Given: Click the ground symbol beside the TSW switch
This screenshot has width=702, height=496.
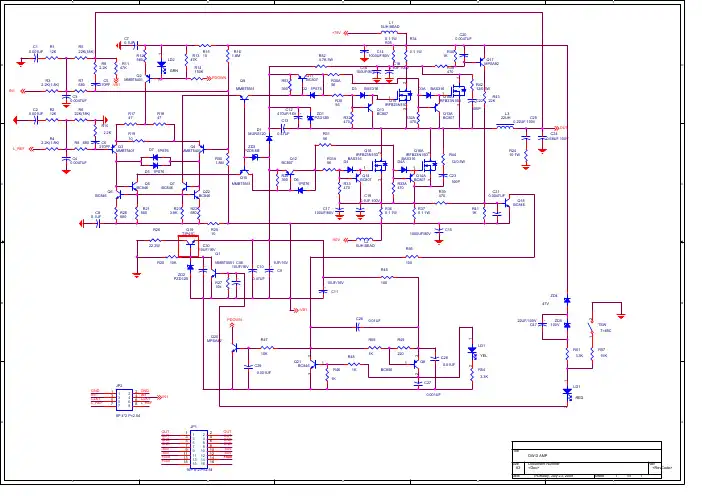Looking at the screenshot, I should [621, 316].
